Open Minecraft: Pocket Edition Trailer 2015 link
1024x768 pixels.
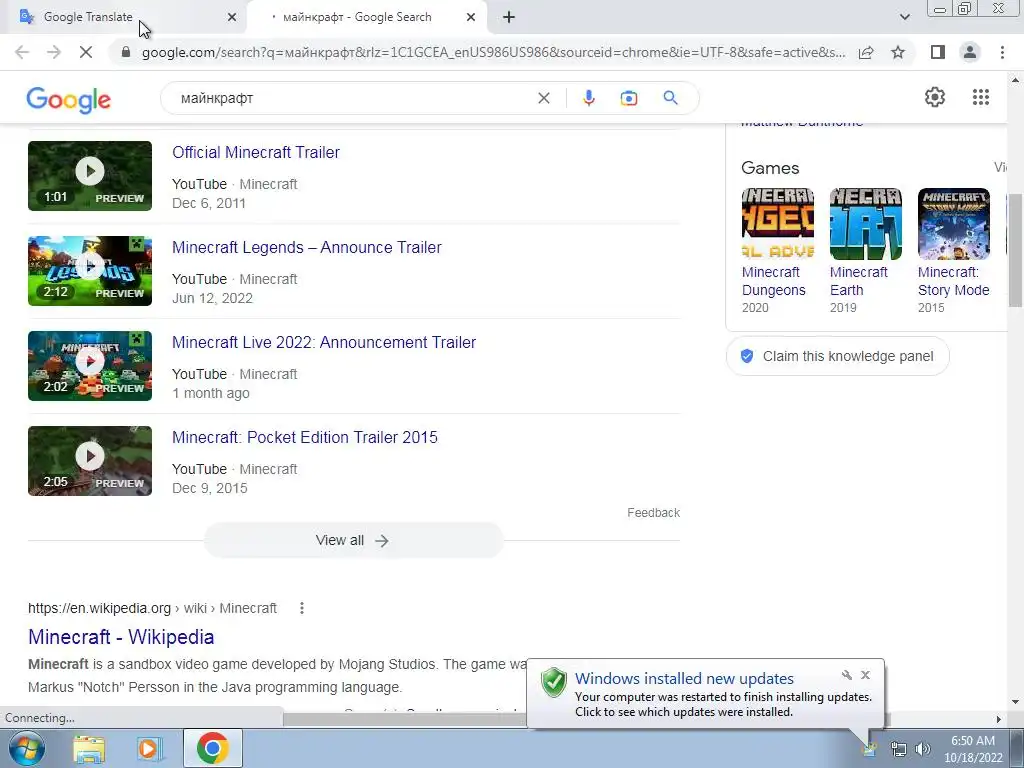tap(305, 438)
